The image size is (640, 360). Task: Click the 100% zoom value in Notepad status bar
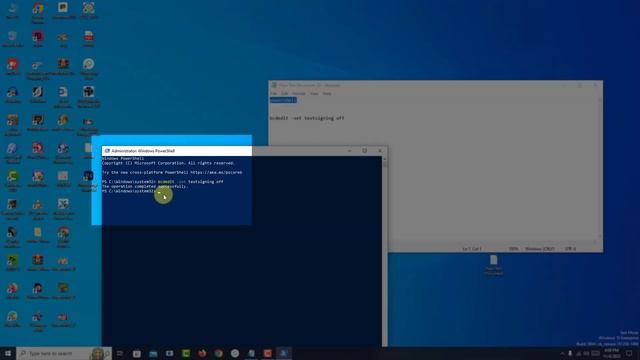(513, 249)
